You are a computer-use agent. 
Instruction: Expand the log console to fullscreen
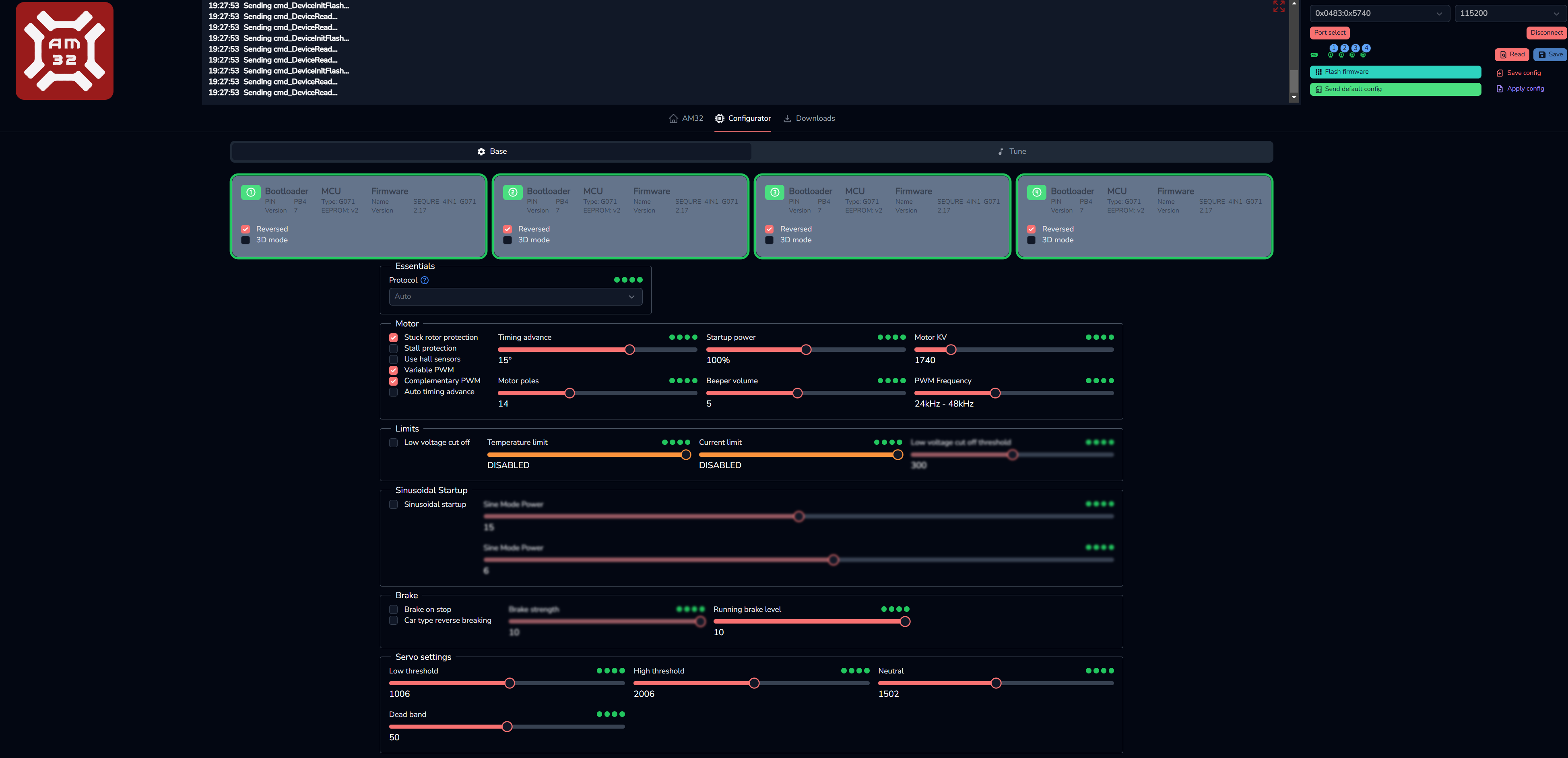[x=1278, y=6]
